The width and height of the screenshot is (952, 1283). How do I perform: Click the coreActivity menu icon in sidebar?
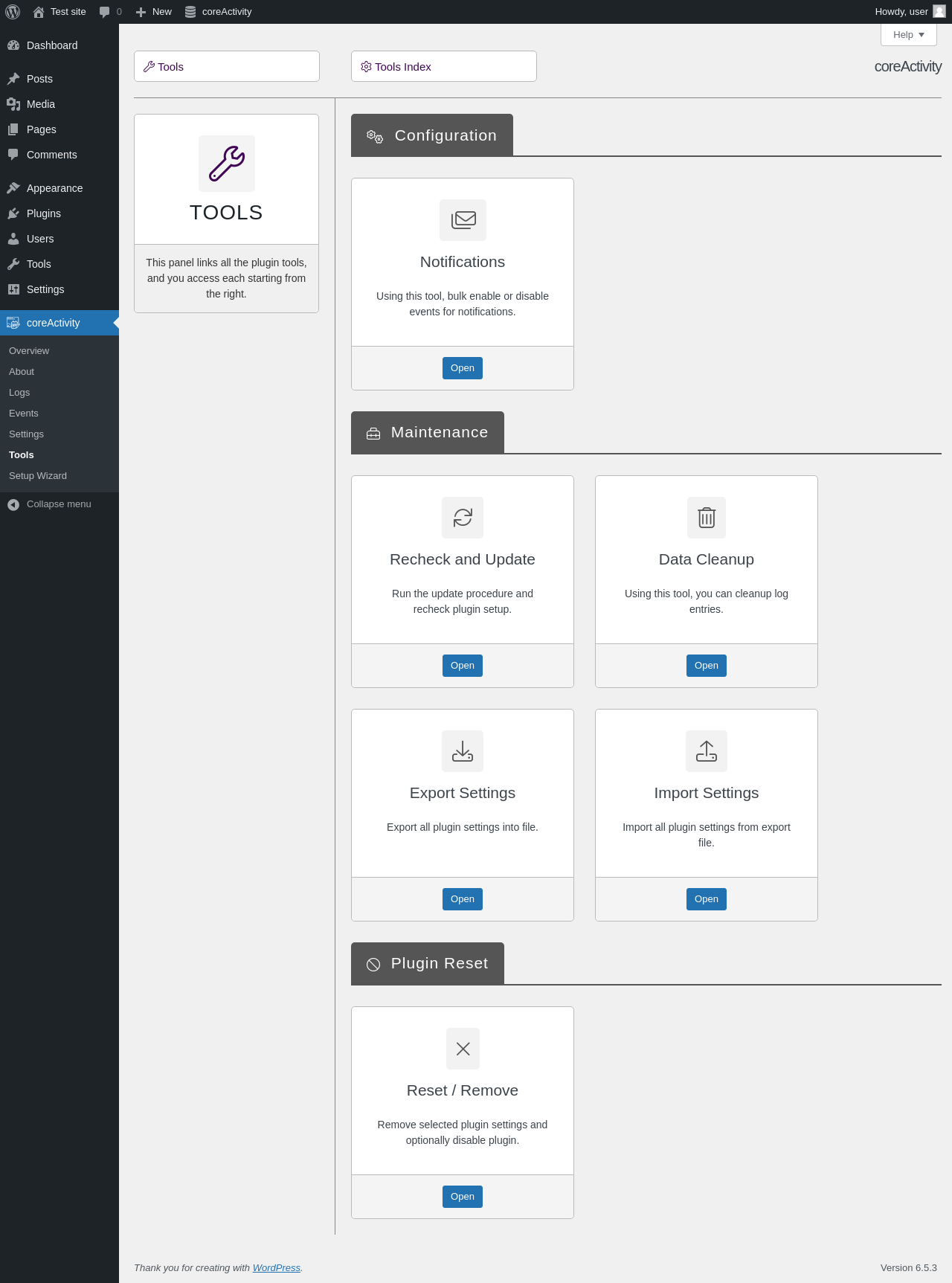[x=13, y=323]
